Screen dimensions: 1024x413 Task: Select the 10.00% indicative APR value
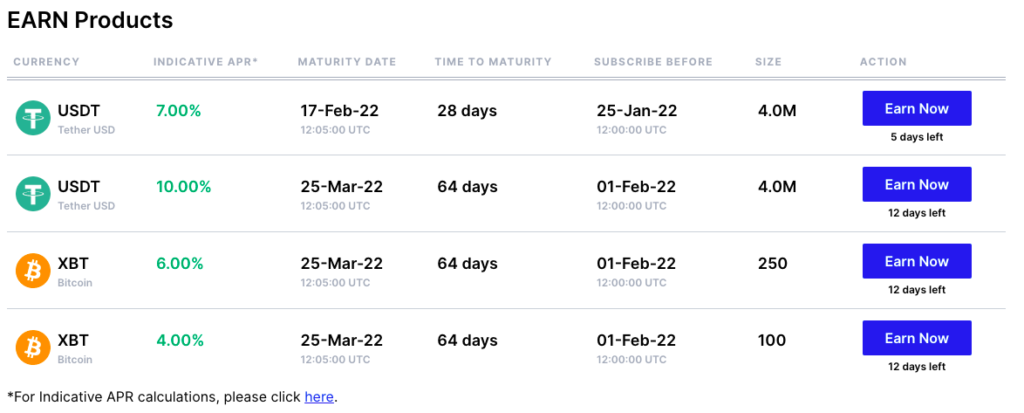click(x=184, y=187)
